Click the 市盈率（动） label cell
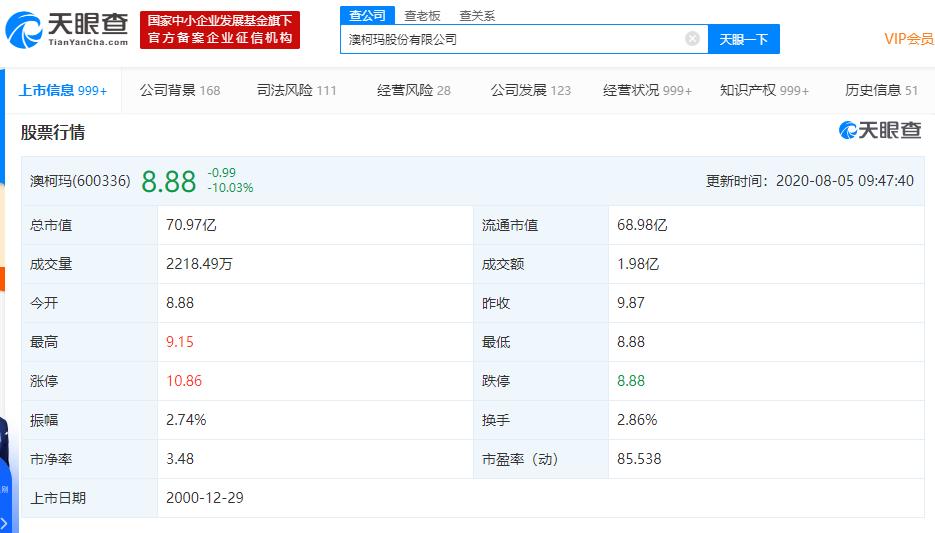935x533 pixels. tap(541, 459)
